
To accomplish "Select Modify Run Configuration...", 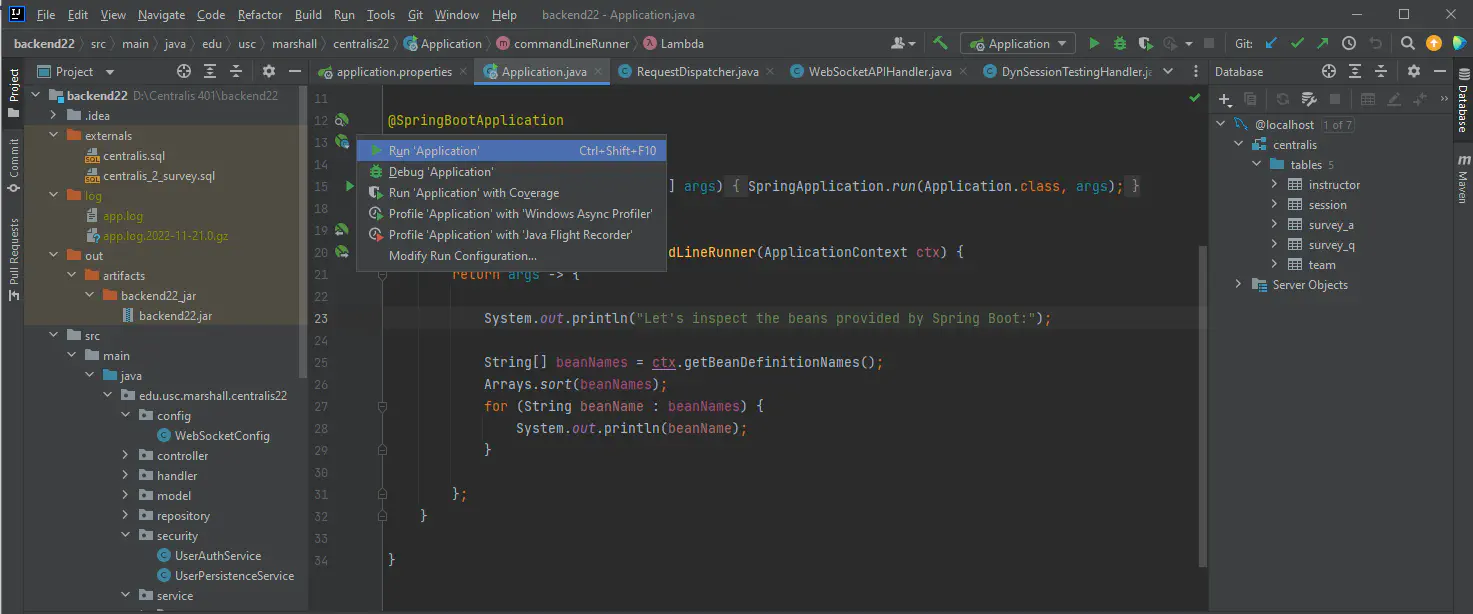I will [x=513, y=256].
